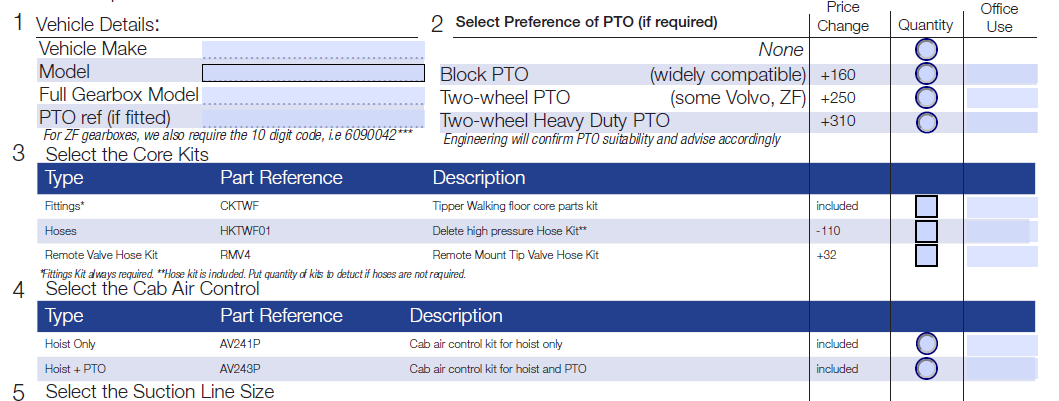
Task: Select the None PTO radio button
Action: coord(927,49)
